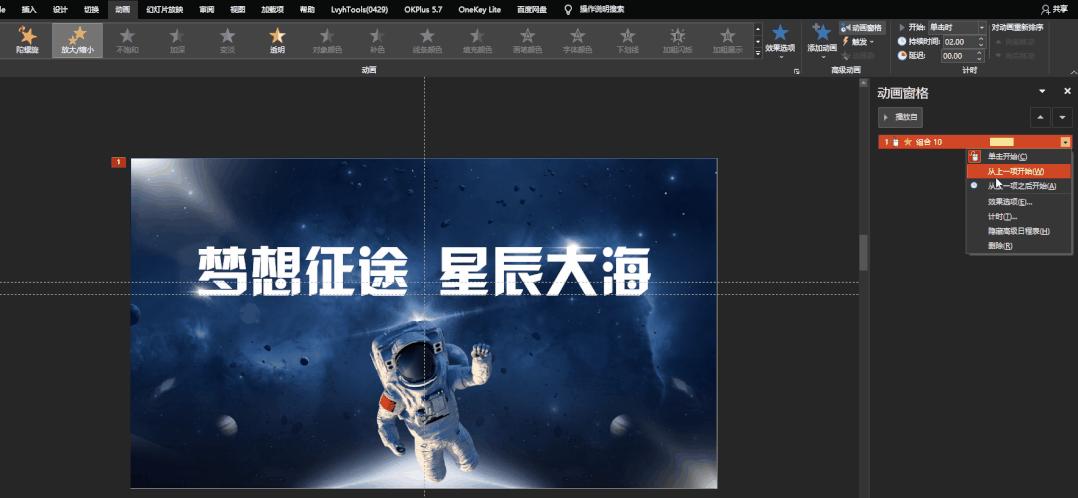The image size is (1078, 498).
Task: Open 效果选项(E)... from the context menu
Action: click(x=1019, y=202)
